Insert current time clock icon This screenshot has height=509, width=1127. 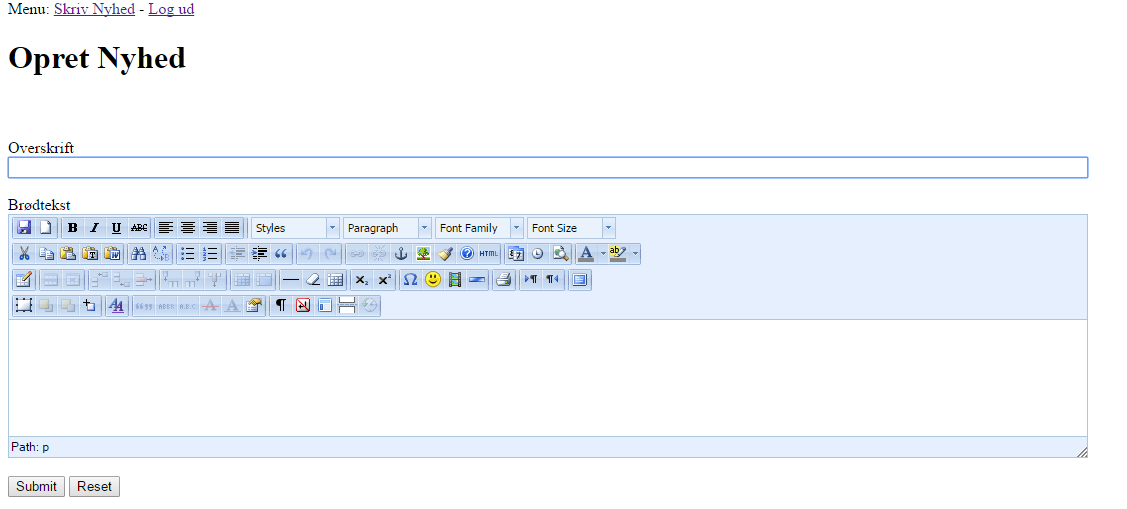(538, 254)
